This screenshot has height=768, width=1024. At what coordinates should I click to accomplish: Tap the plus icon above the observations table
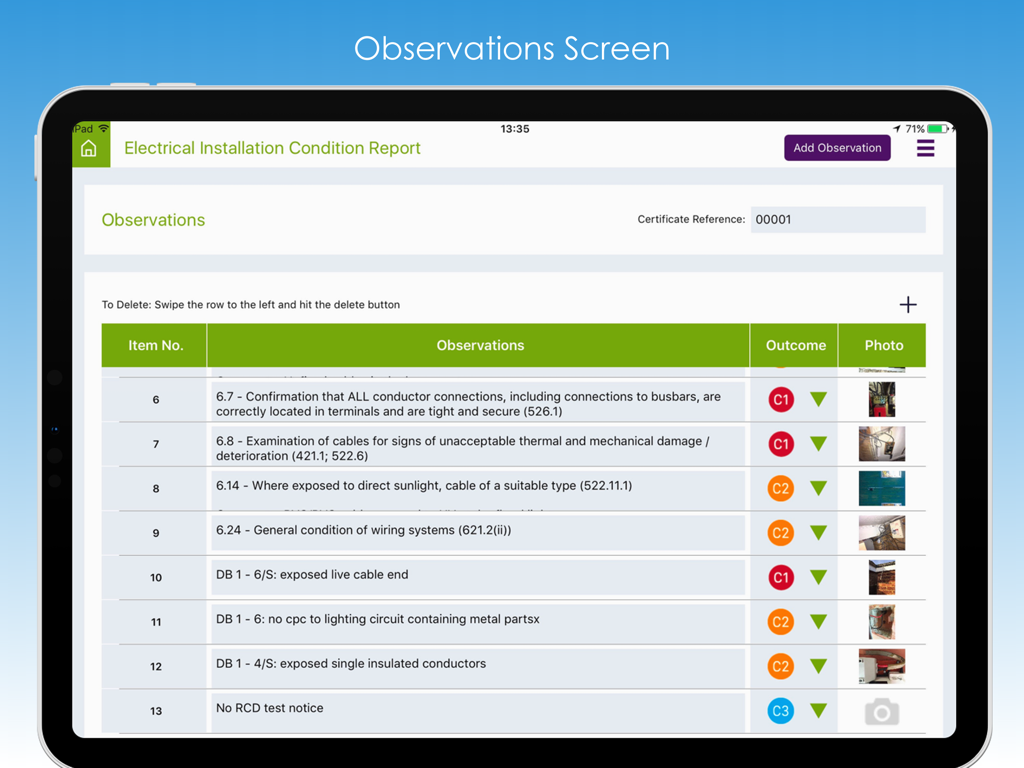tap(908, 304)
